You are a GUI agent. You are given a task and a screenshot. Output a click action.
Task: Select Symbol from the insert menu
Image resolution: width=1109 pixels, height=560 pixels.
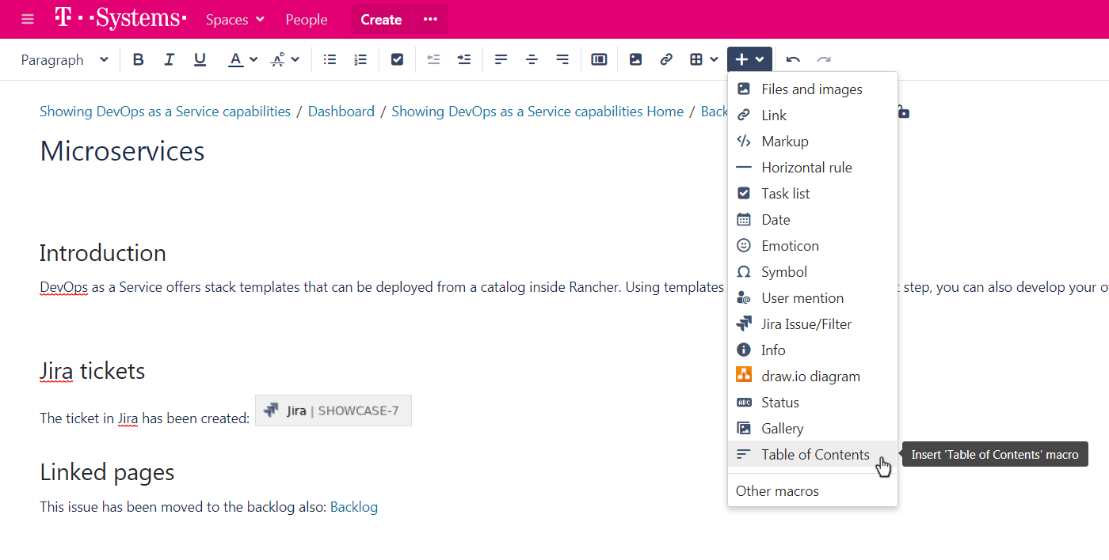(813, 272)
